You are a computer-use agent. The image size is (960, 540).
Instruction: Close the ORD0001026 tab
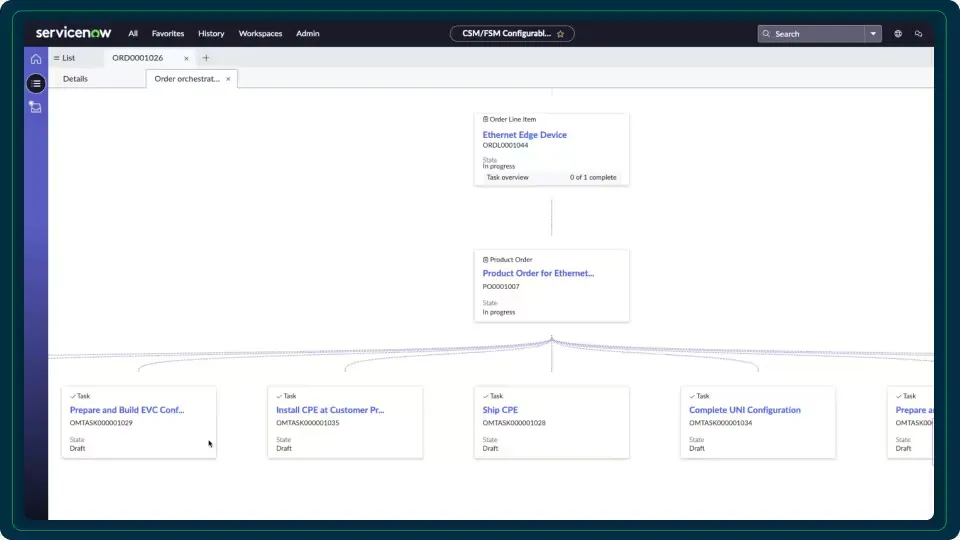(x=186, y=59)
